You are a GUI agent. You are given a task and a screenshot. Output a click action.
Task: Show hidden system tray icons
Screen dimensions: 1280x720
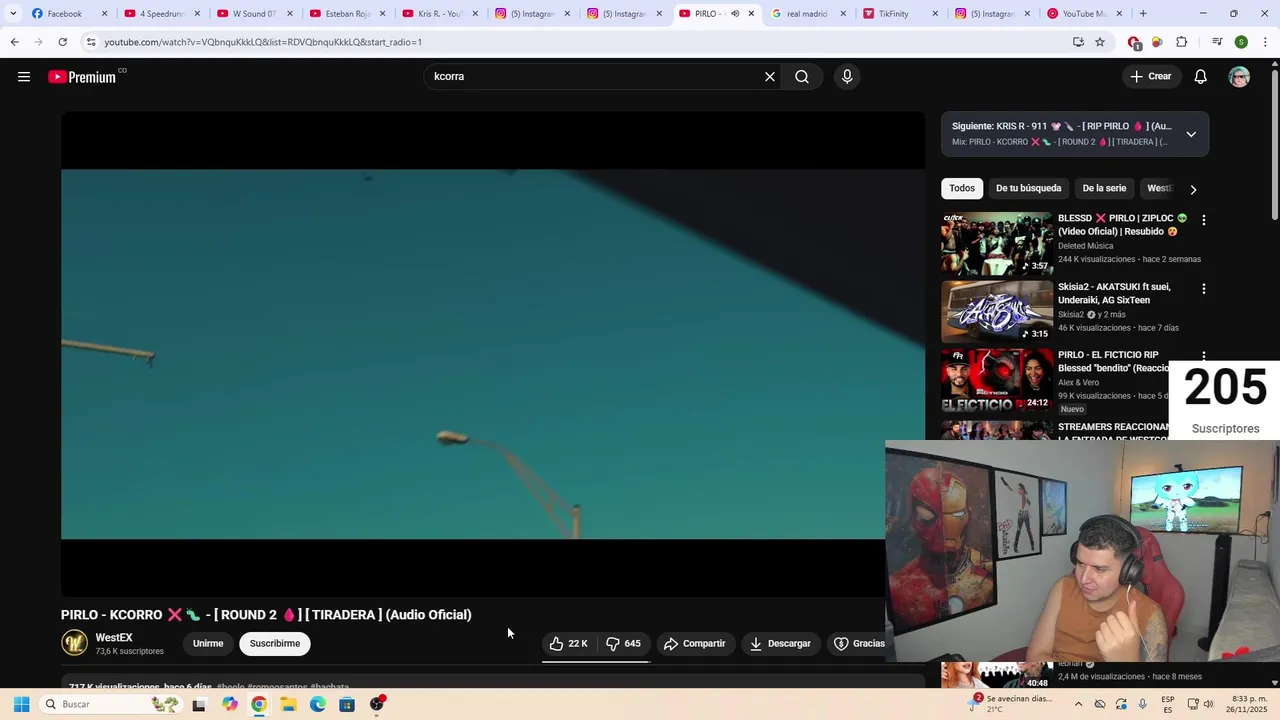[x=1078, y=704]
